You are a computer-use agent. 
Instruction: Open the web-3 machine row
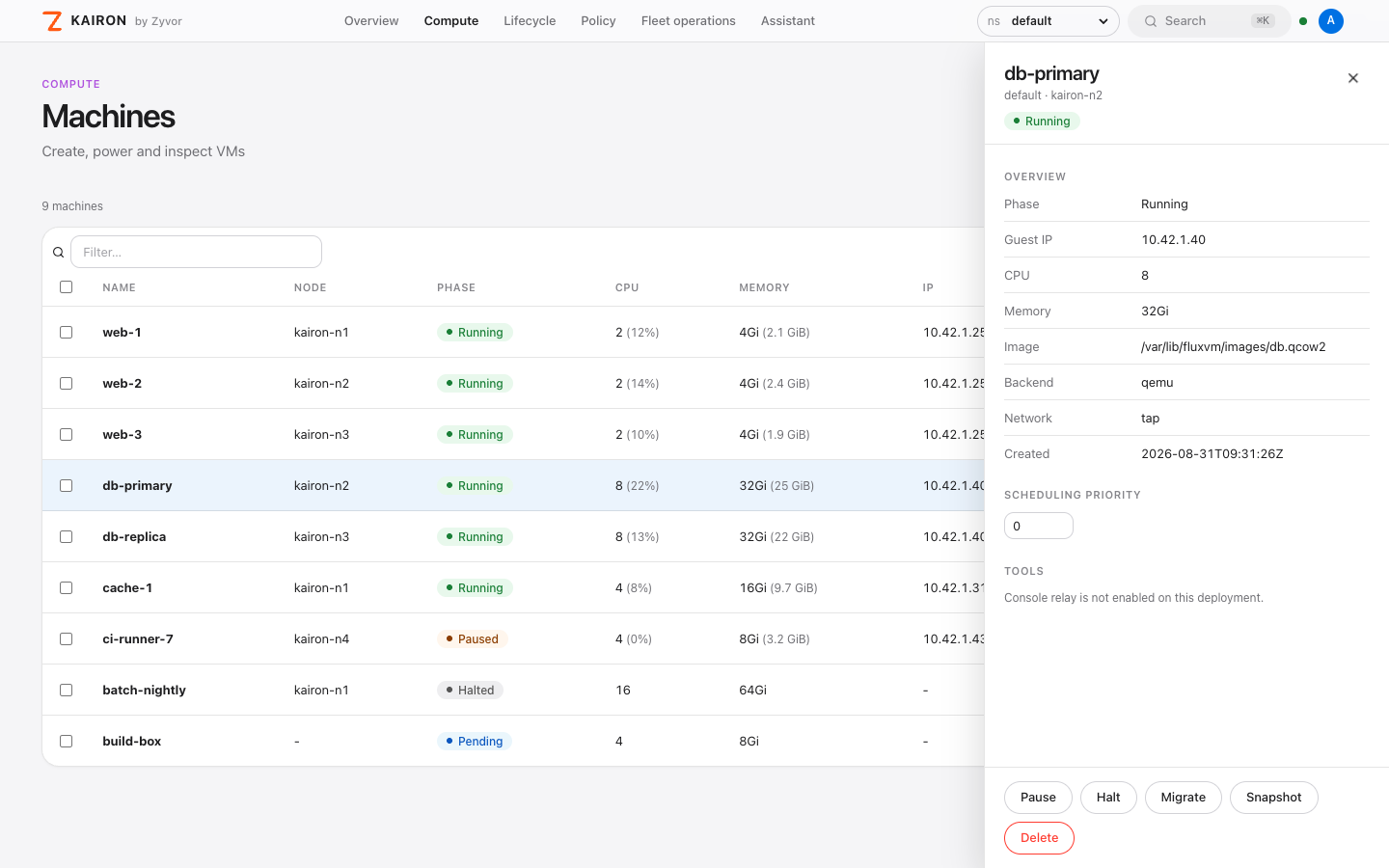513,435
